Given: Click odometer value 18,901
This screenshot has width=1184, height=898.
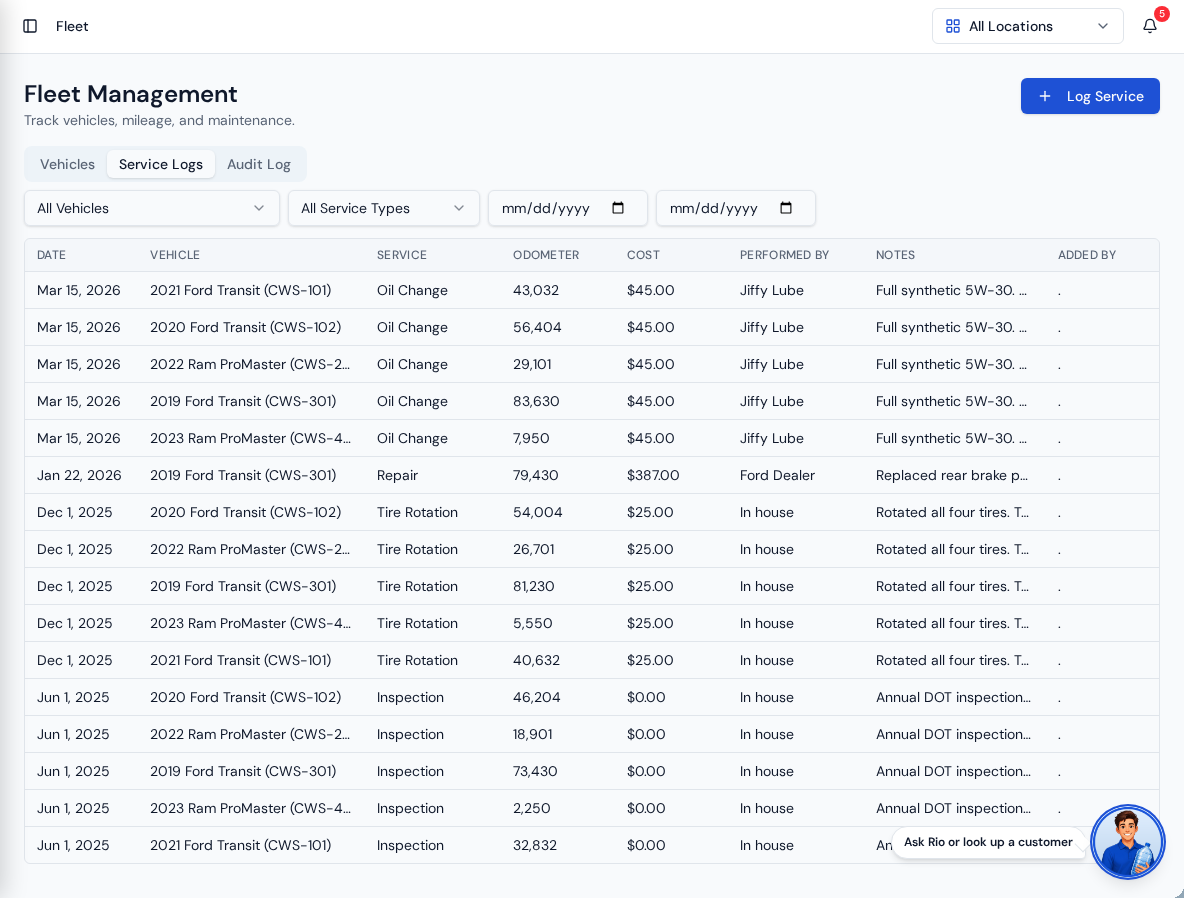Looking at the screenshot, I should click(x=532, y=734).
